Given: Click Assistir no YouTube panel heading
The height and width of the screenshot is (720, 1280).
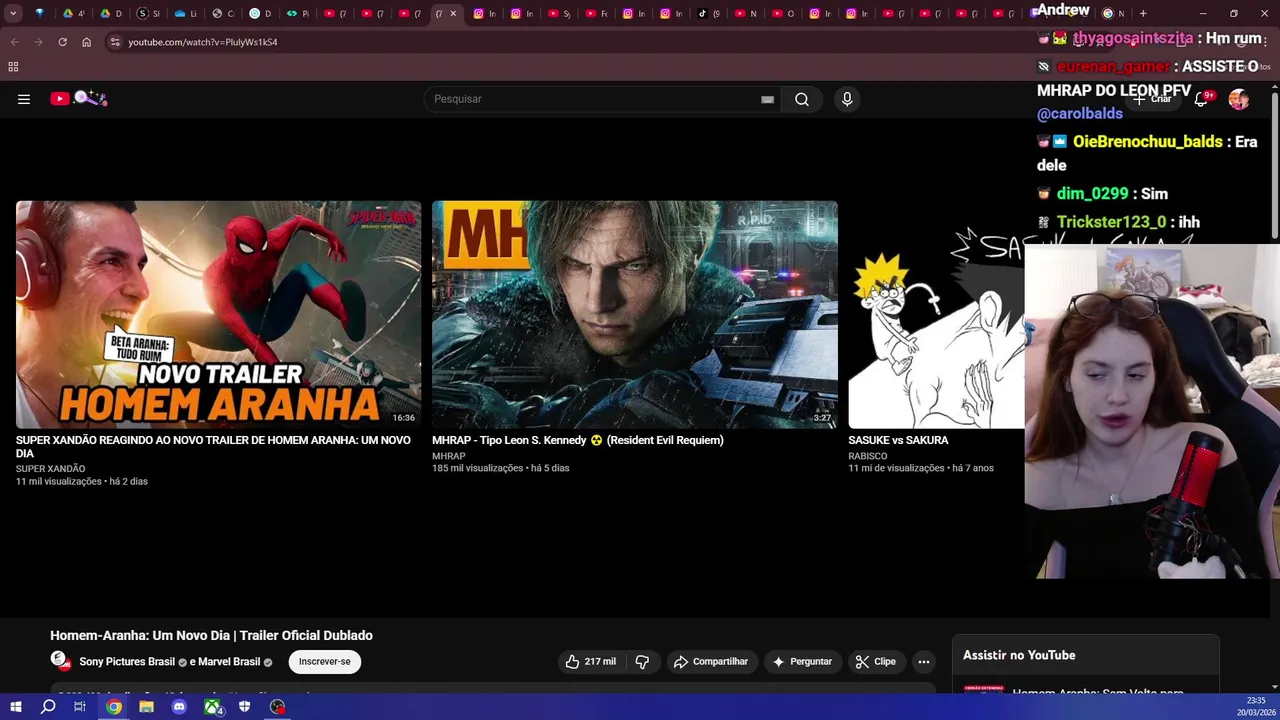Looking at the screenshot, I should [1019, 655].
